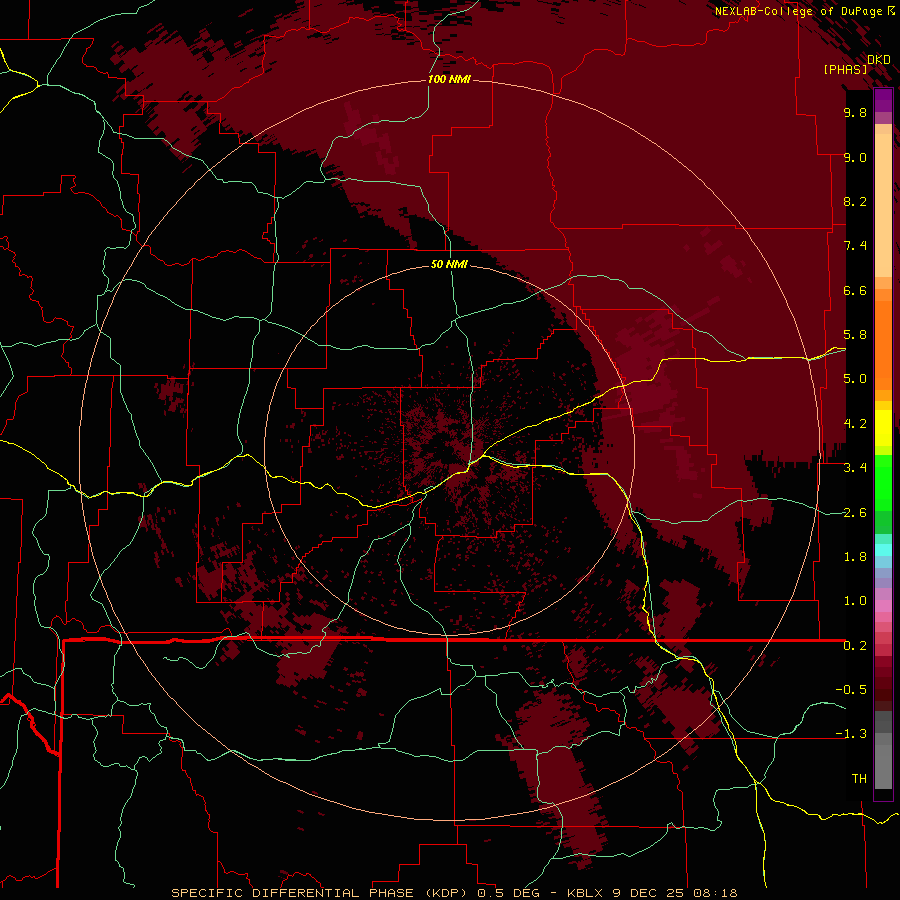Click the -1.3 value on the color scale

coord(851,734)
